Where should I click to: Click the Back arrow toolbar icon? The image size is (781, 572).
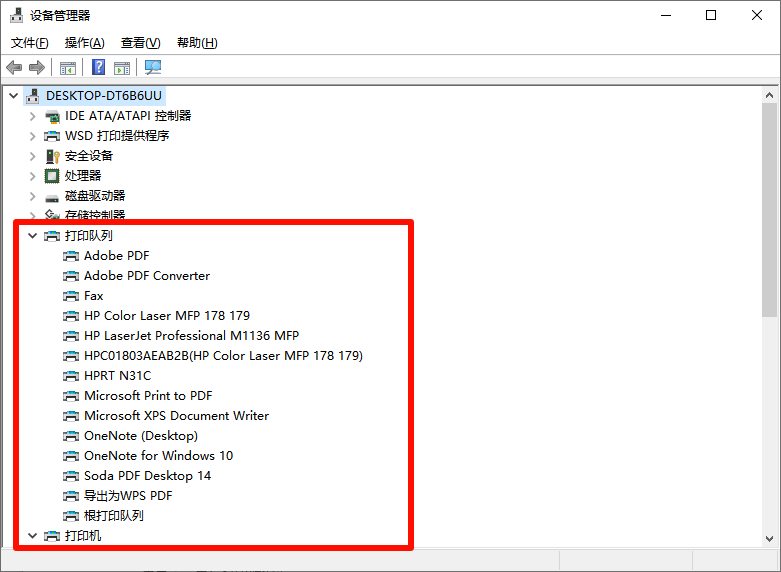(x=14, y=67)
